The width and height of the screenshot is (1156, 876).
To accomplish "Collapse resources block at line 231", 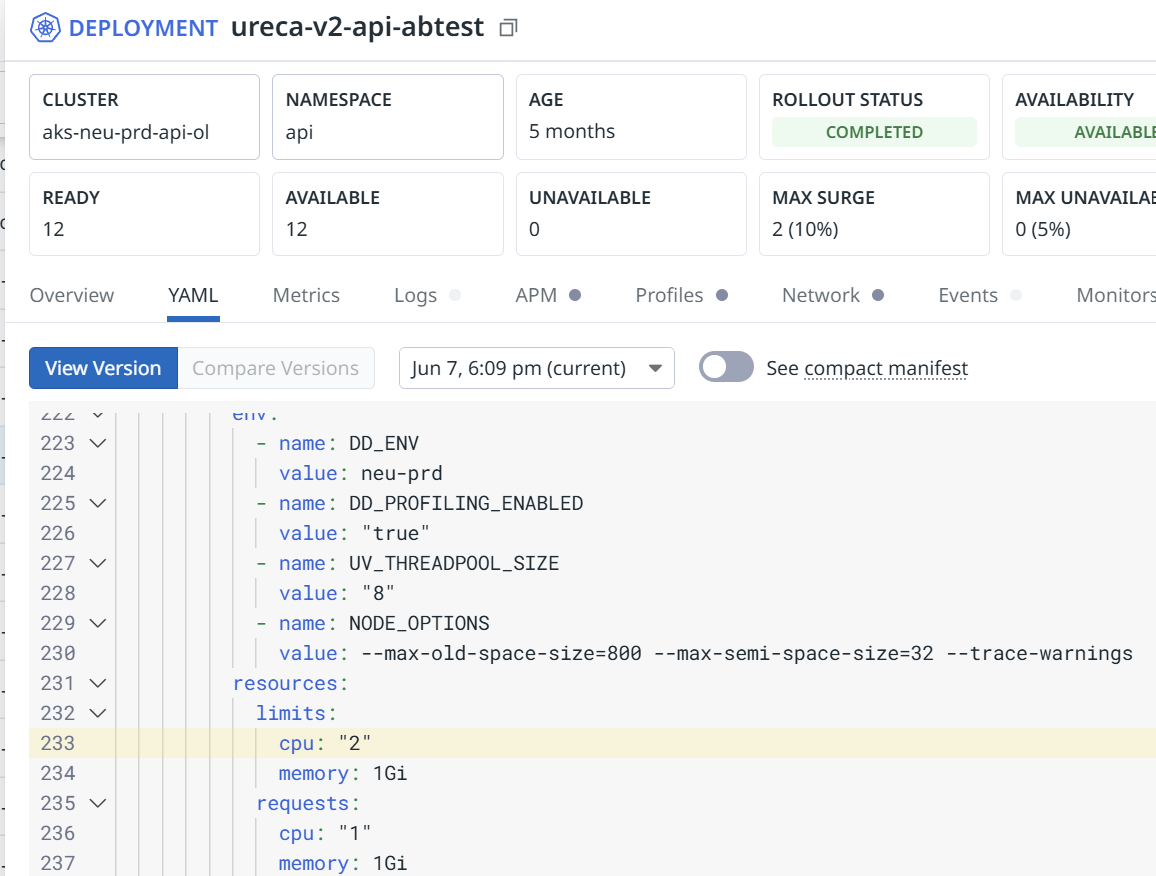I will pos(97,684).
